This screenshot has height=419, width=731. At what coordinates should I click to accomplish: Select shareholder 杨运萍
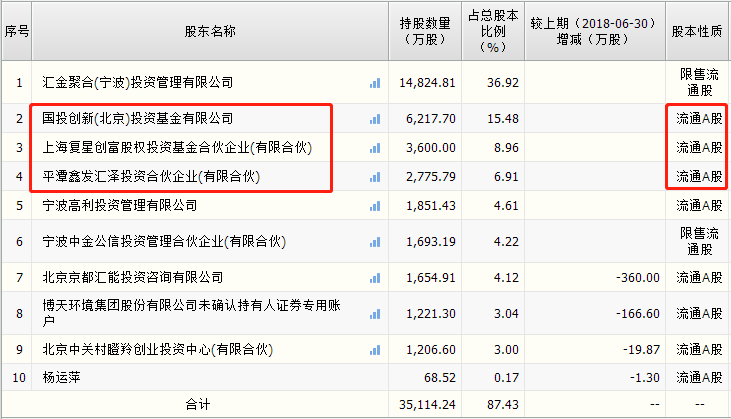tap(61, 377)
